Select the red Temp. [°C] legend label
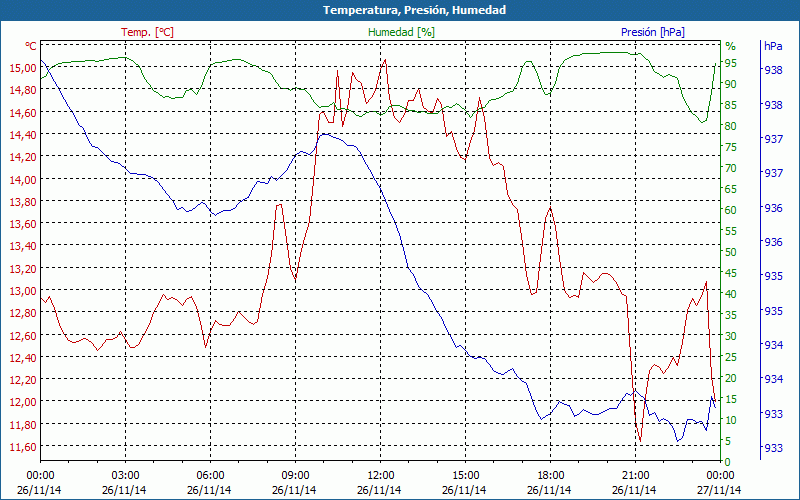Screen dimensions: 800x500 click(147, 32)
